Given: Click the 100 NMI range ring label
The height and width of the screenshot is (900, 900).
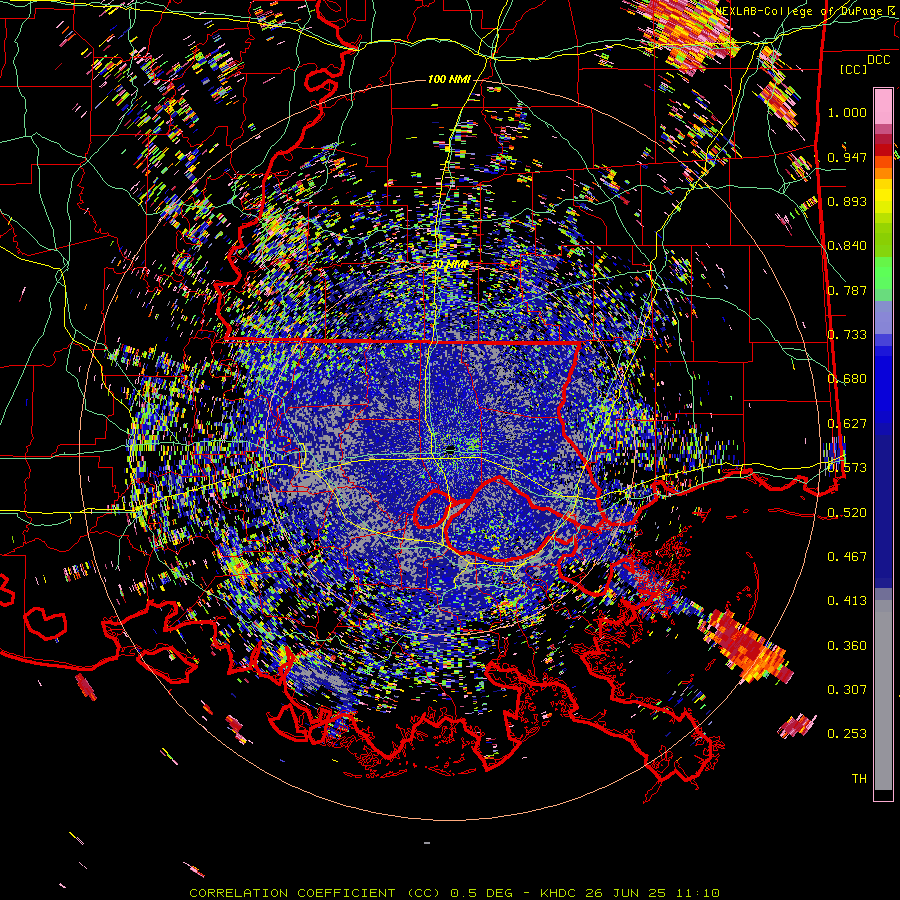Looking at the screenshot, I should (449, 79).
